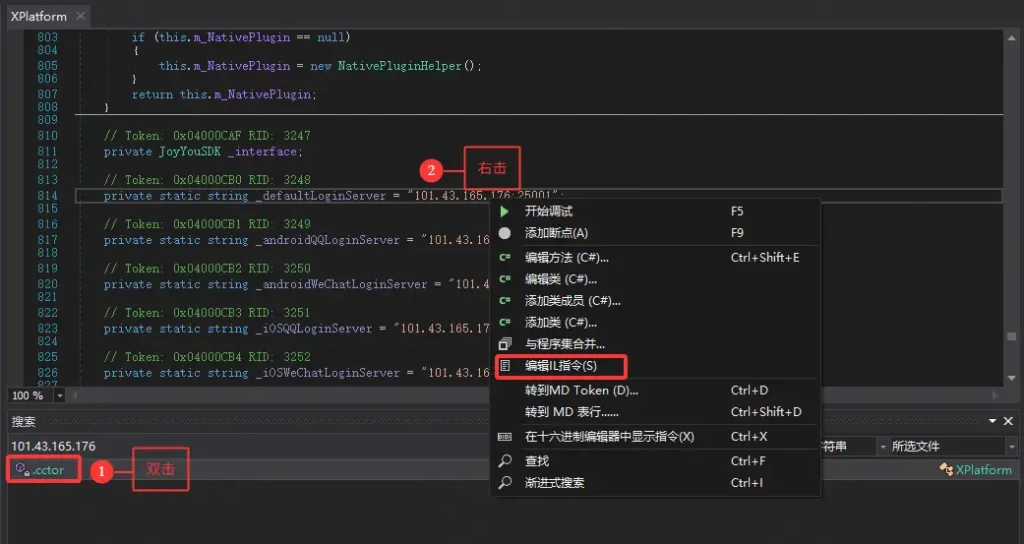Choose Edit Class (编辑类 C#) entry
The image size is (1024, 544).
(655, 280)
